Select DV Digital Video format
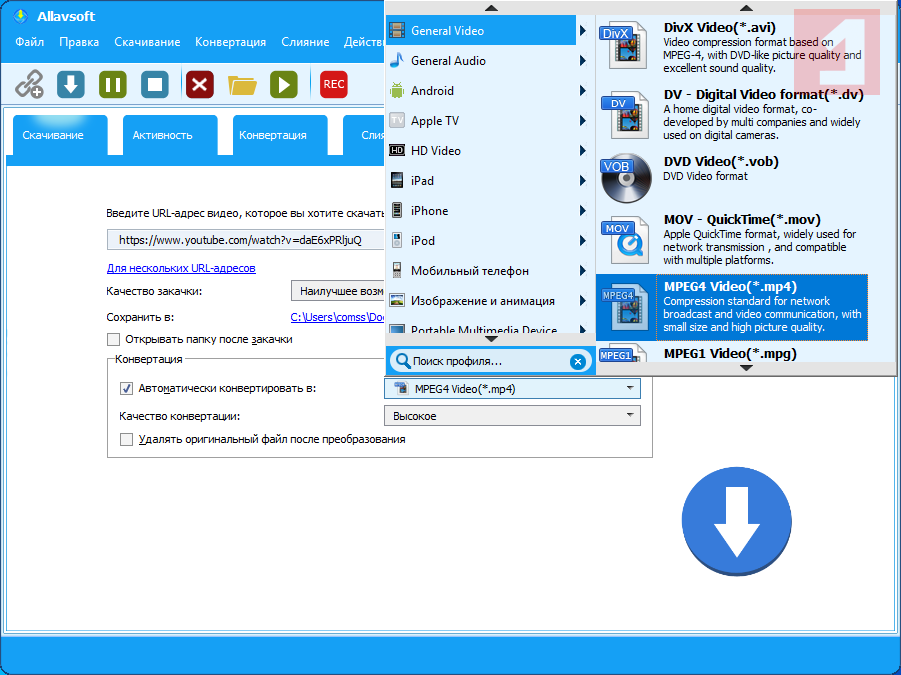Image resolution: width=901 pixels, height=675 pixels. 732,114
